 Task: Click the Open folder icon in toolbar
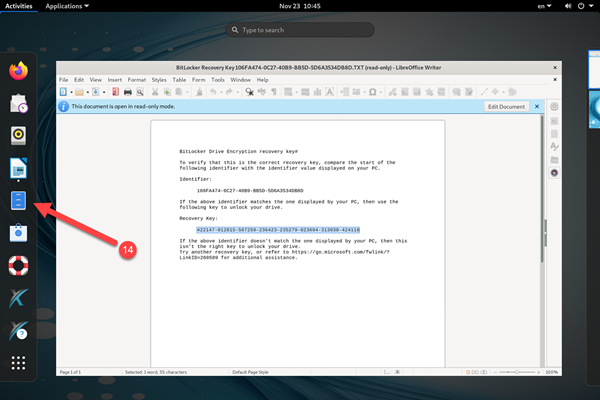tap(79, 92)
